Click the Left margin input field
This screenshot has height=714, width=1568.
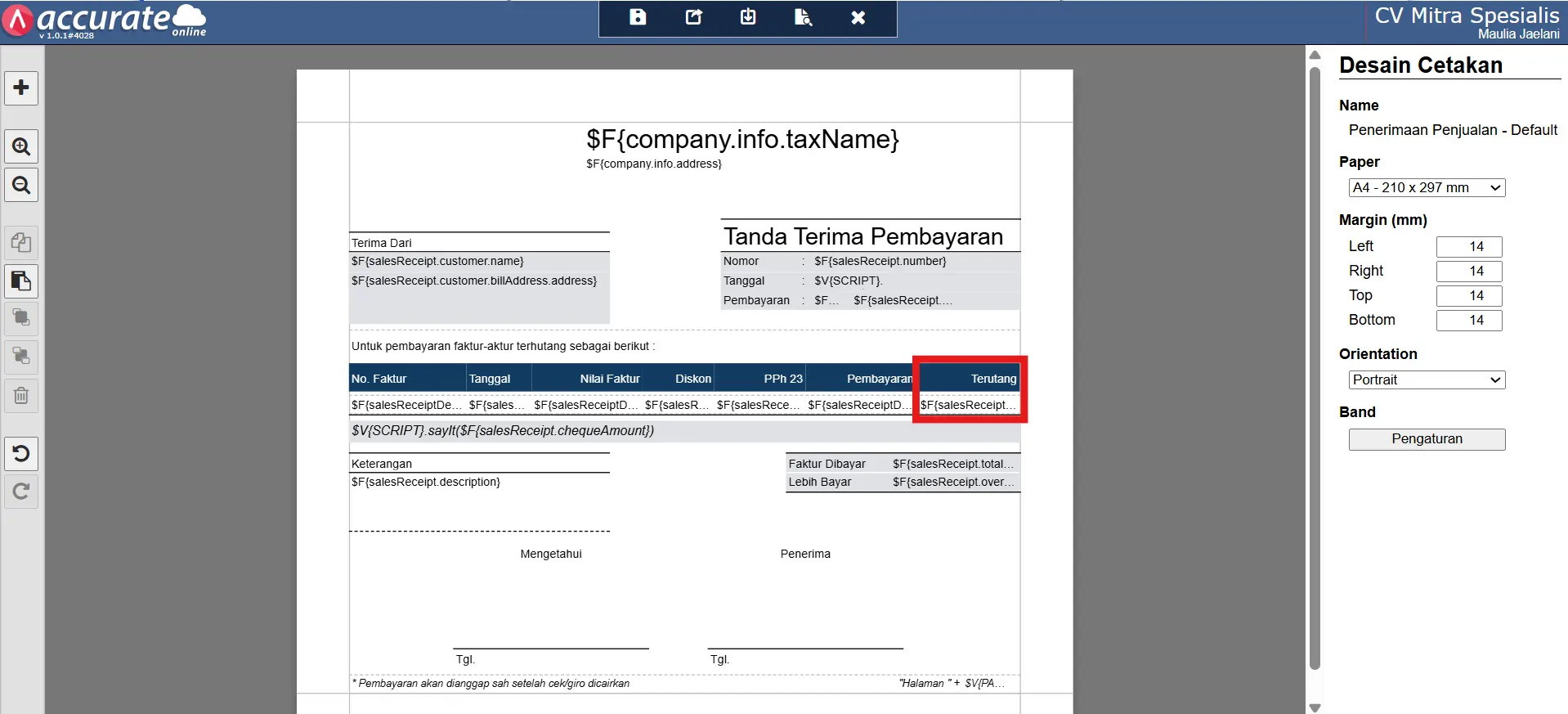click(x=1469, y=246)
